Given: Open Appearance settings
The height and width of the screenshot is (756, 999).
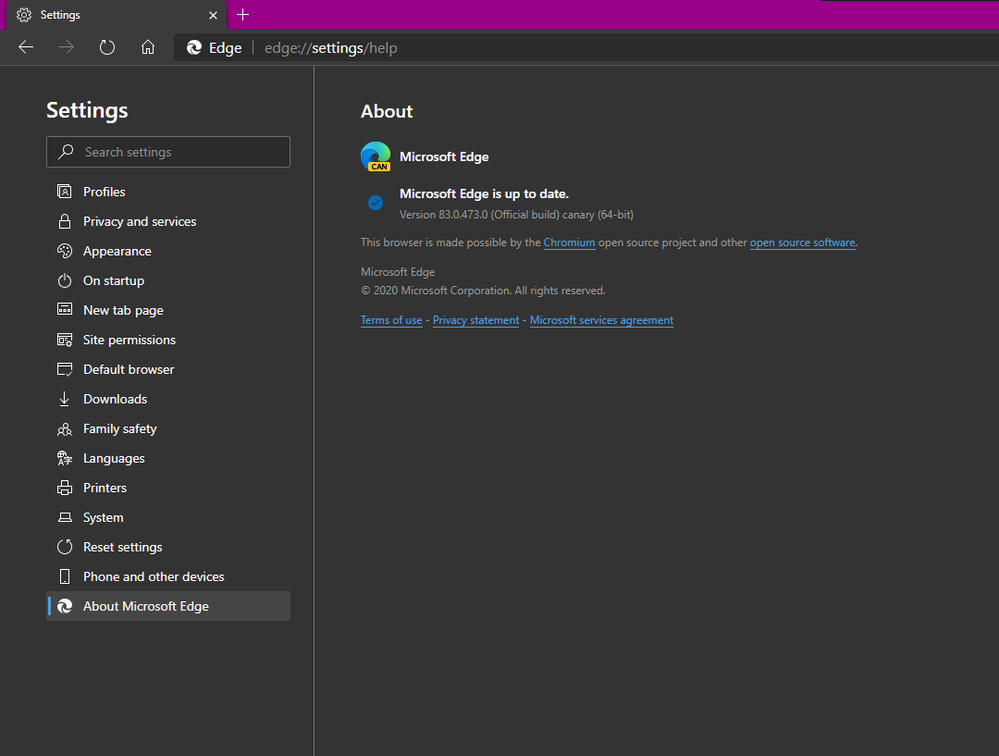Looking at the screenshot, I should (x=168, y=251).
